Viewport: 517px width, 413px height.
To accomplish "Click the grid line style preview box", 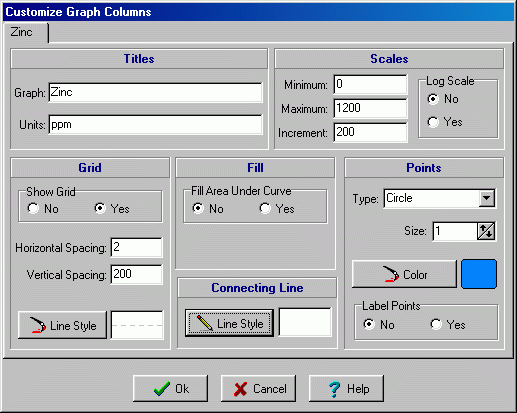I will tap(137, 325).
